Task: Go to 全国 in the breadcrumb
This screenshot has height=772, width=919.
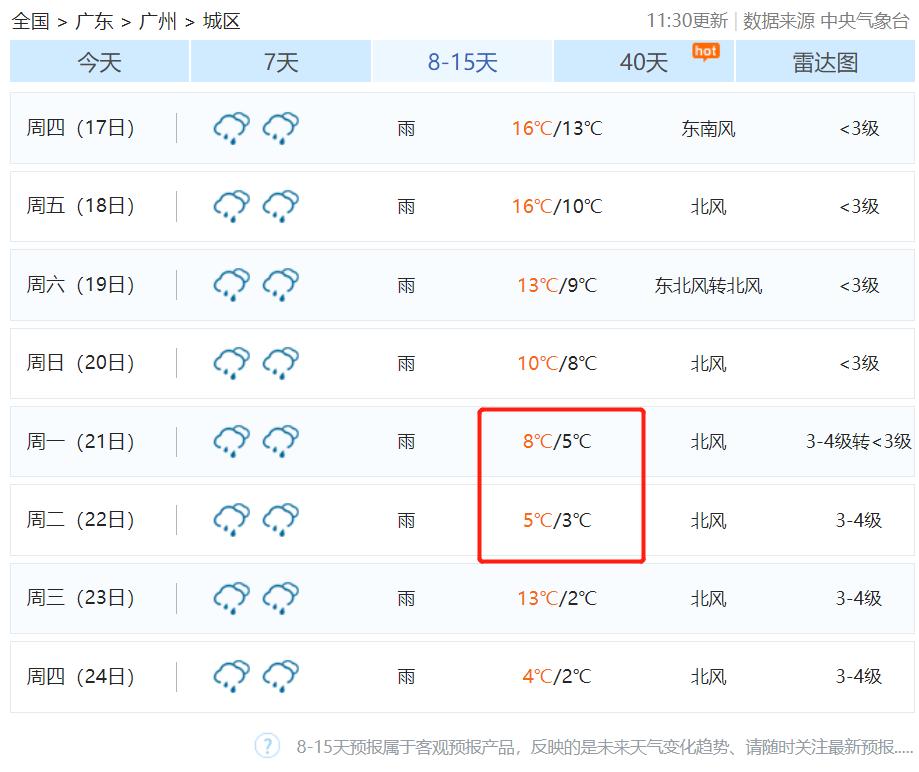Action: tap(30, 21)
